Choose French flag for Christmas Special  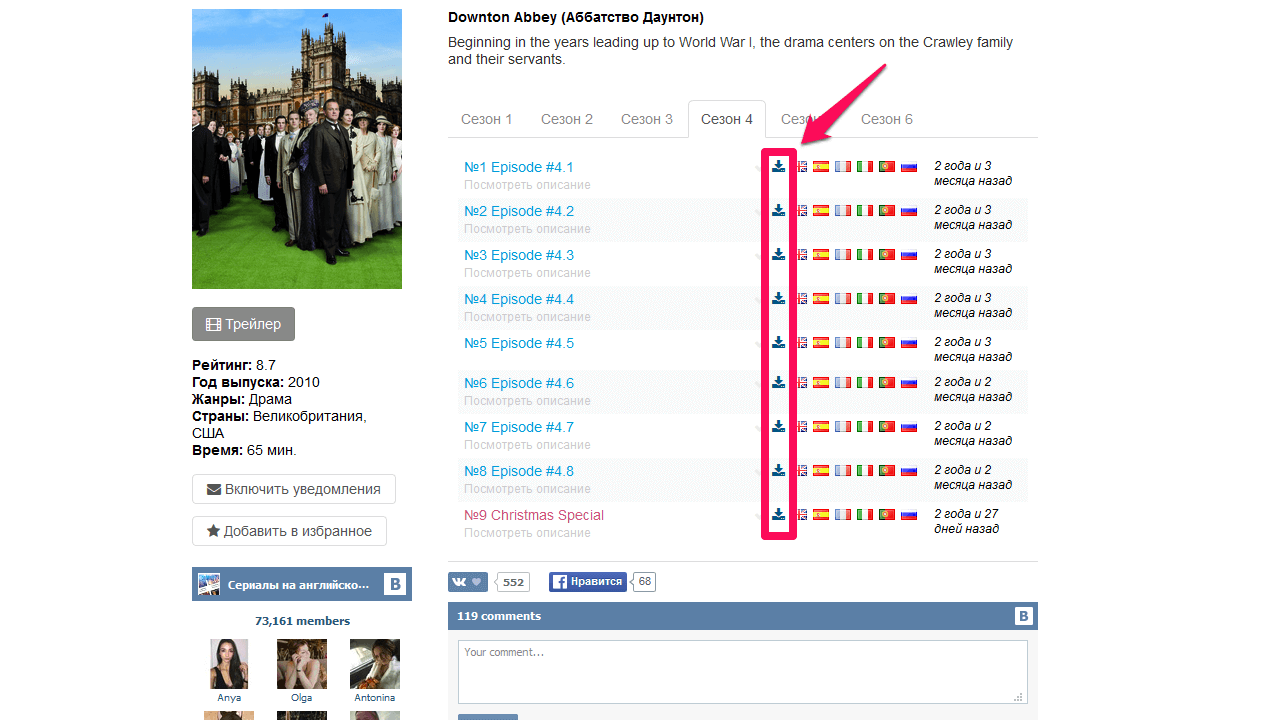[843, 515]
